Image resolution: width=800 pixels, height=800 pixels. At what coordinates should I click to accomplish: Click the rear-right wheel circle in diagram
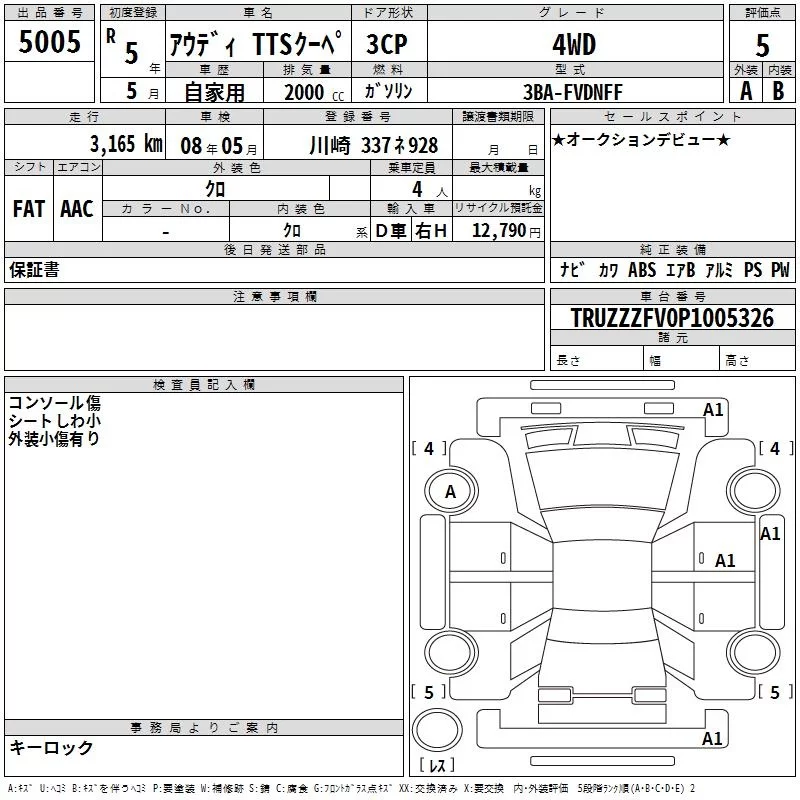click(x=753, y=651)
